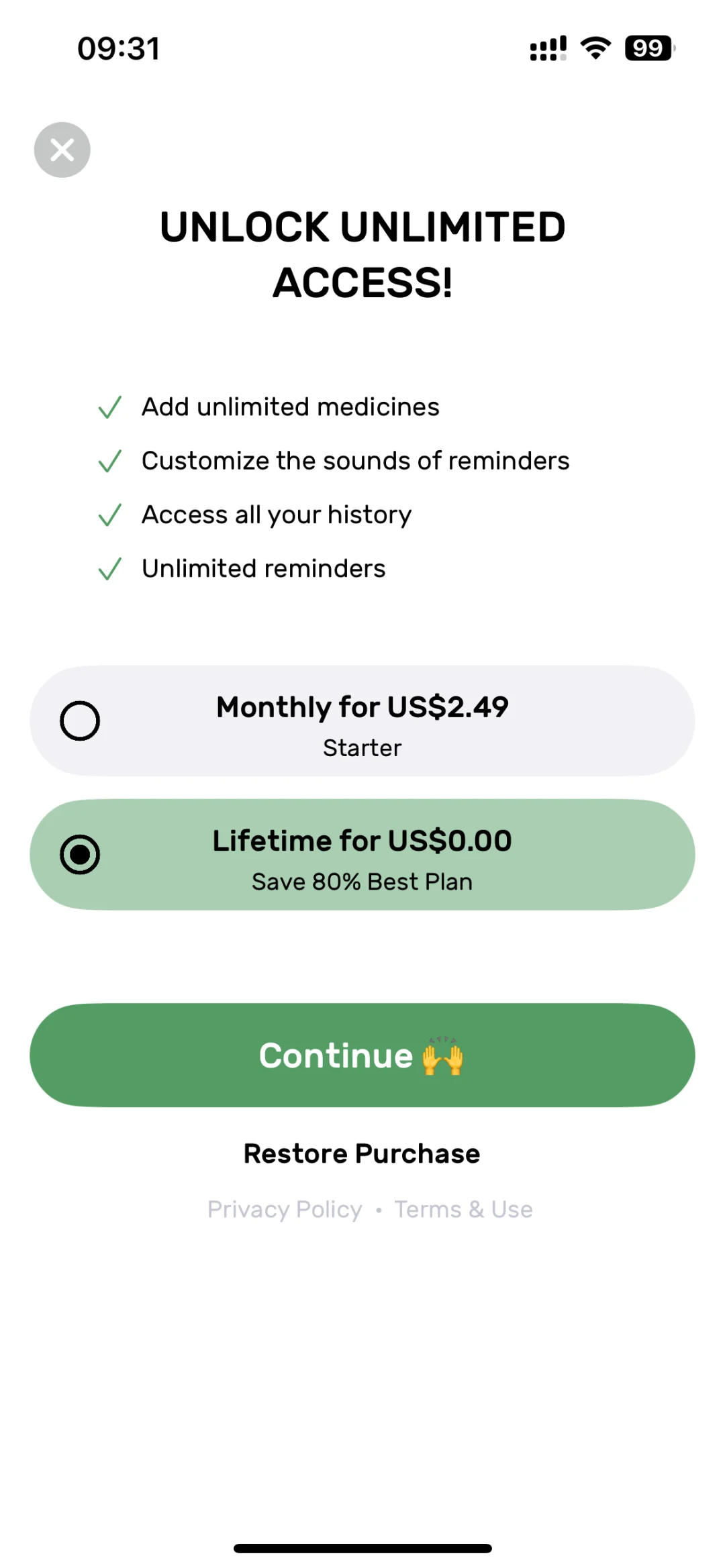The image size is (725, 1568).
Task: Tap the home indicator bar
Action: tap(362, 1549)
